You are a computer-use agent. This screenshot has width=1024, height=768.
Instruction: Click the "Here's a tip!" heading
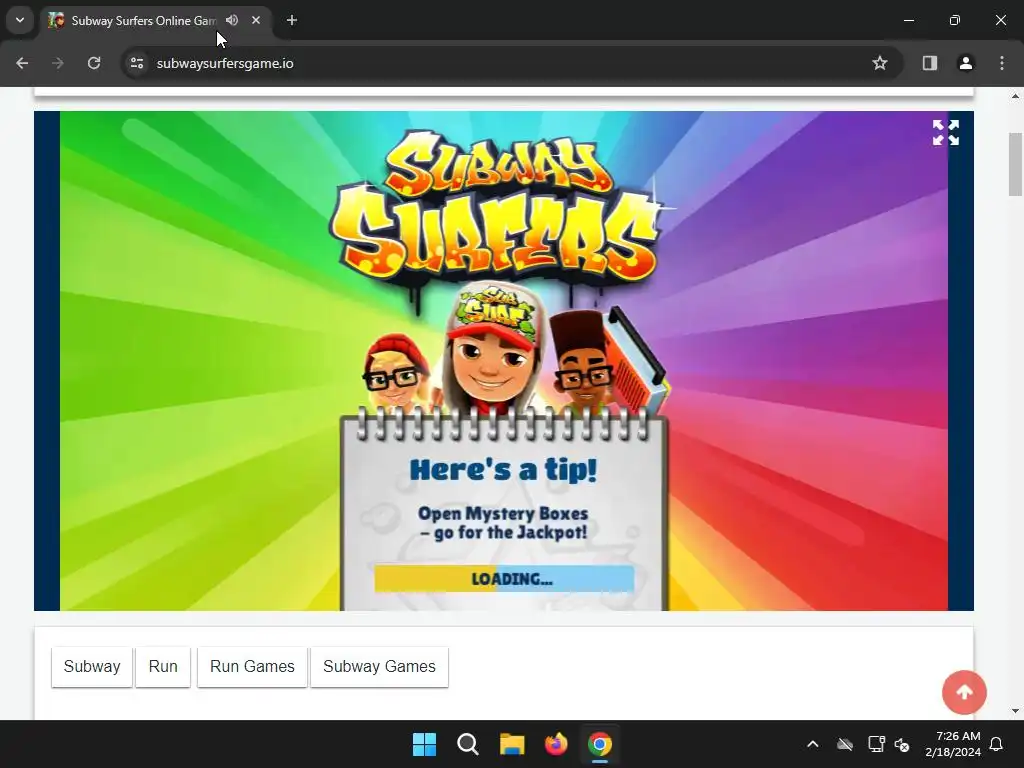point(504,470)
